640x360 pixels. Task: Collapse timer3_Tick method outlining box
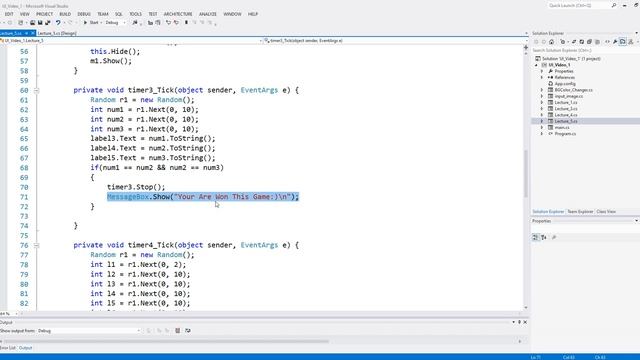pos(36,90)
